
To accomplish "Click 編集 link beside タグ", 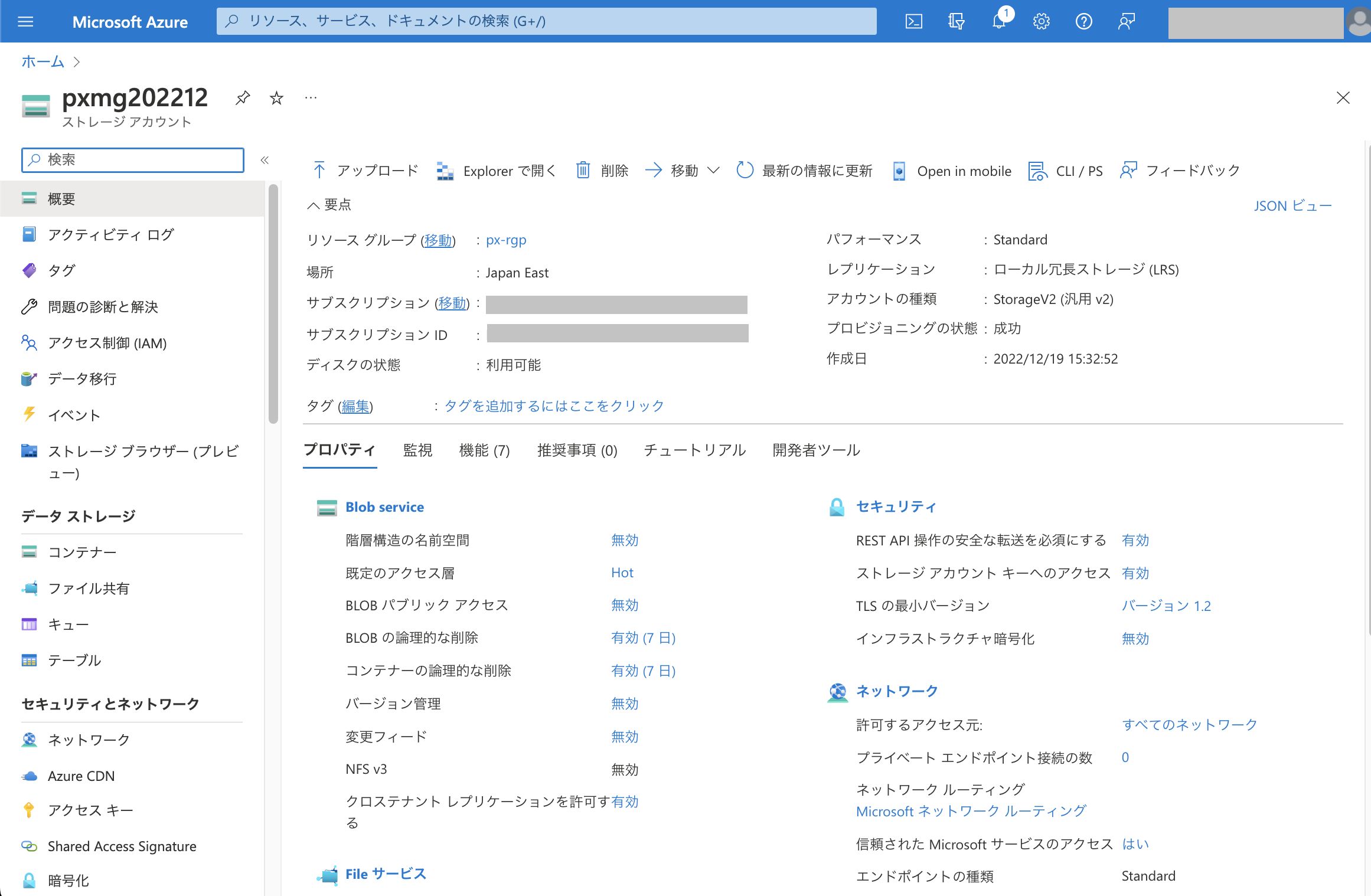I will (355, 406).
